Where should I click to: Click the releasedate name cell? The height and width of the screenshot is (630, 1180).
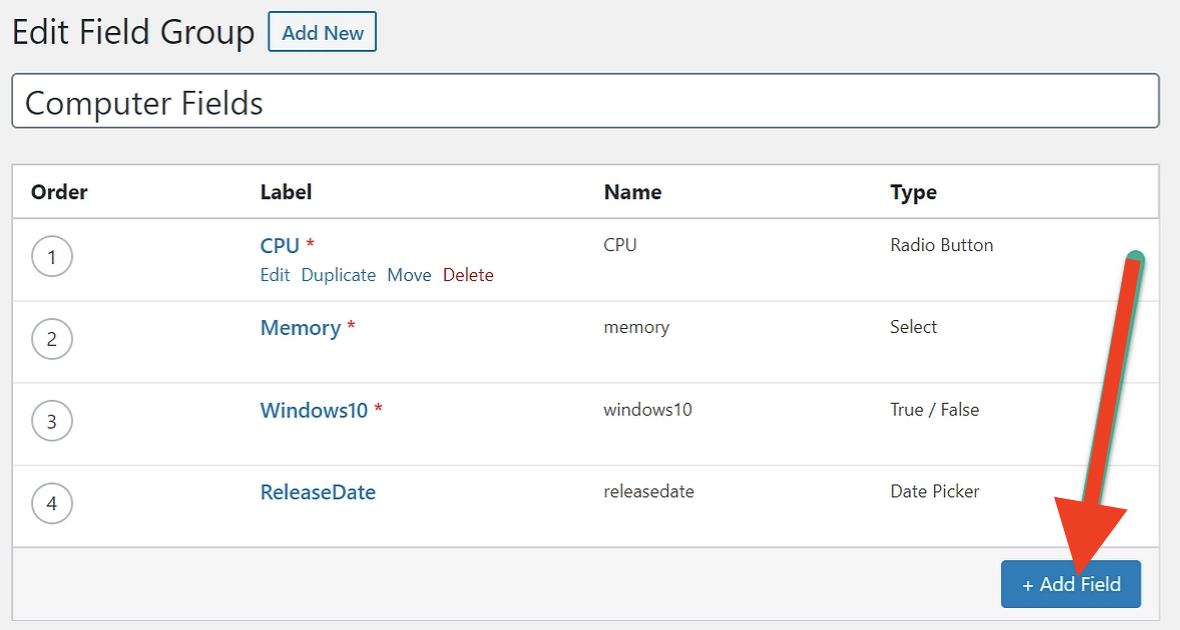click(x=648, y=492)
